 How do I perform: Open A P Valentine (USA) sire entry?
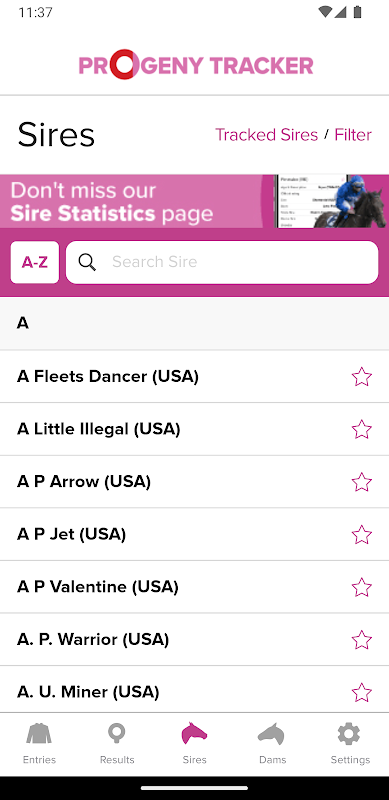coord(194,587)
